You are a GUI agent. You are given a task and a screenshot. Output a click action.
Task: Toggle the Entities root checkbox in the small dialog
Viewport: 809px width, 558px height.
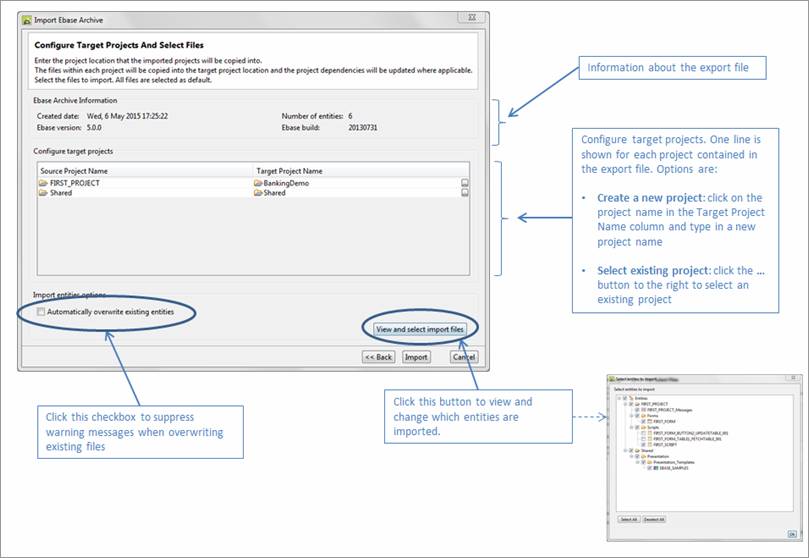pyautogui.click(x=626, y=397)
